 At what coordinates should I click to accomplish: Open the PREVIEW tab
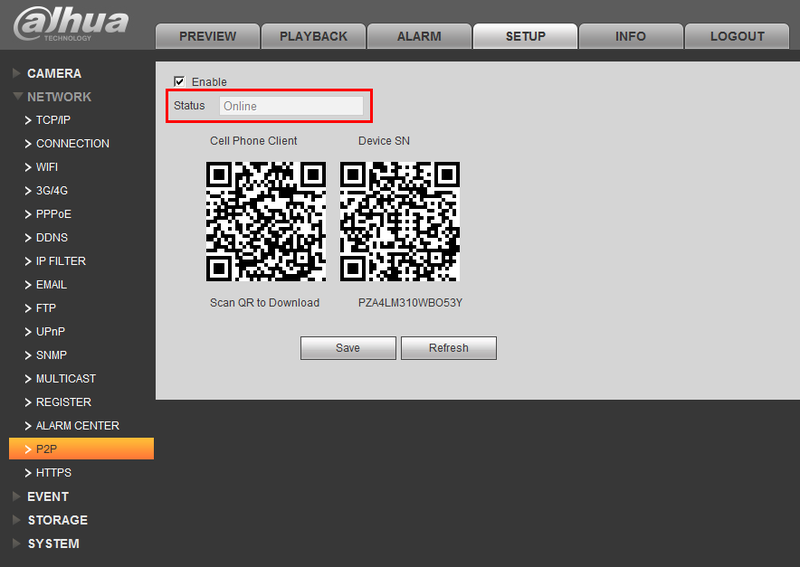(208, 36)
